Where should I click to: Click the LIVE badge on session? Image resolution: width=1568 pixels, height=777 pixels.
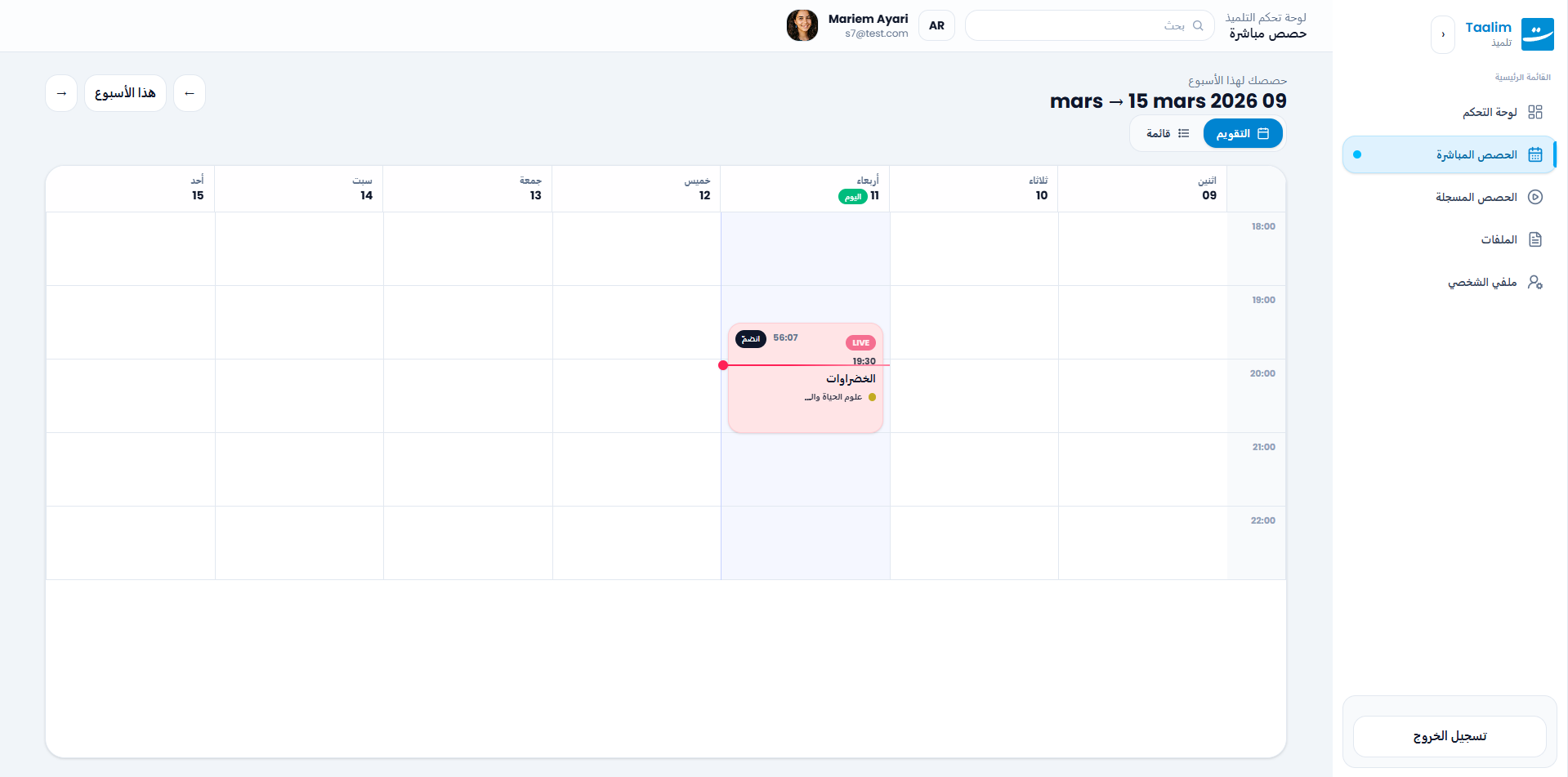(x=860, y=343)
